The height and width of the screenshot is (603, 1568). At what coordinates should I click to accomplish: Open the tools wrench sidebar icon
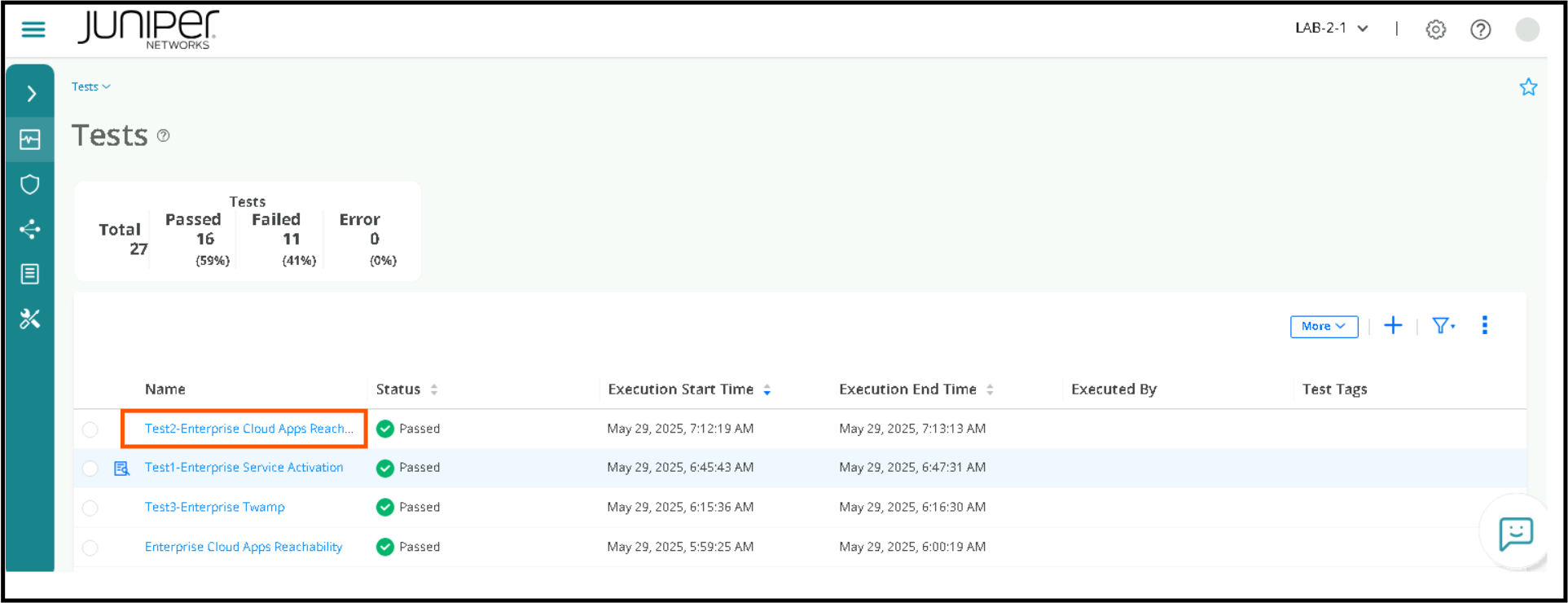coord(30,319)
